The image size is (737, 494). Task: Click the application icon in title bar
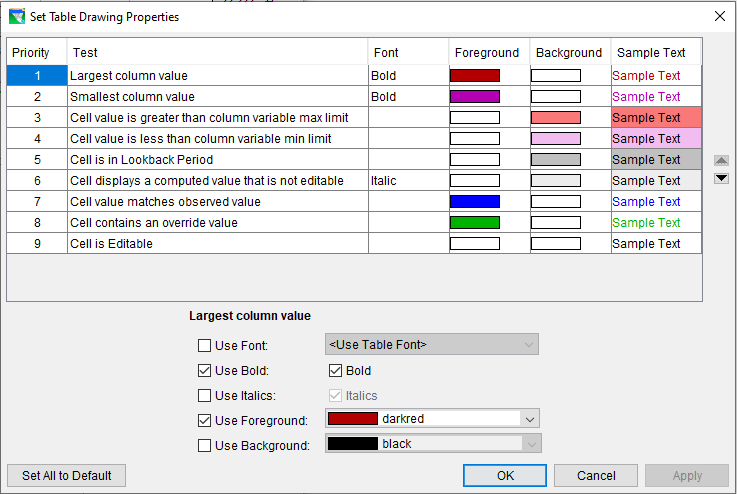pyautogui.click(x=17, y=16)
